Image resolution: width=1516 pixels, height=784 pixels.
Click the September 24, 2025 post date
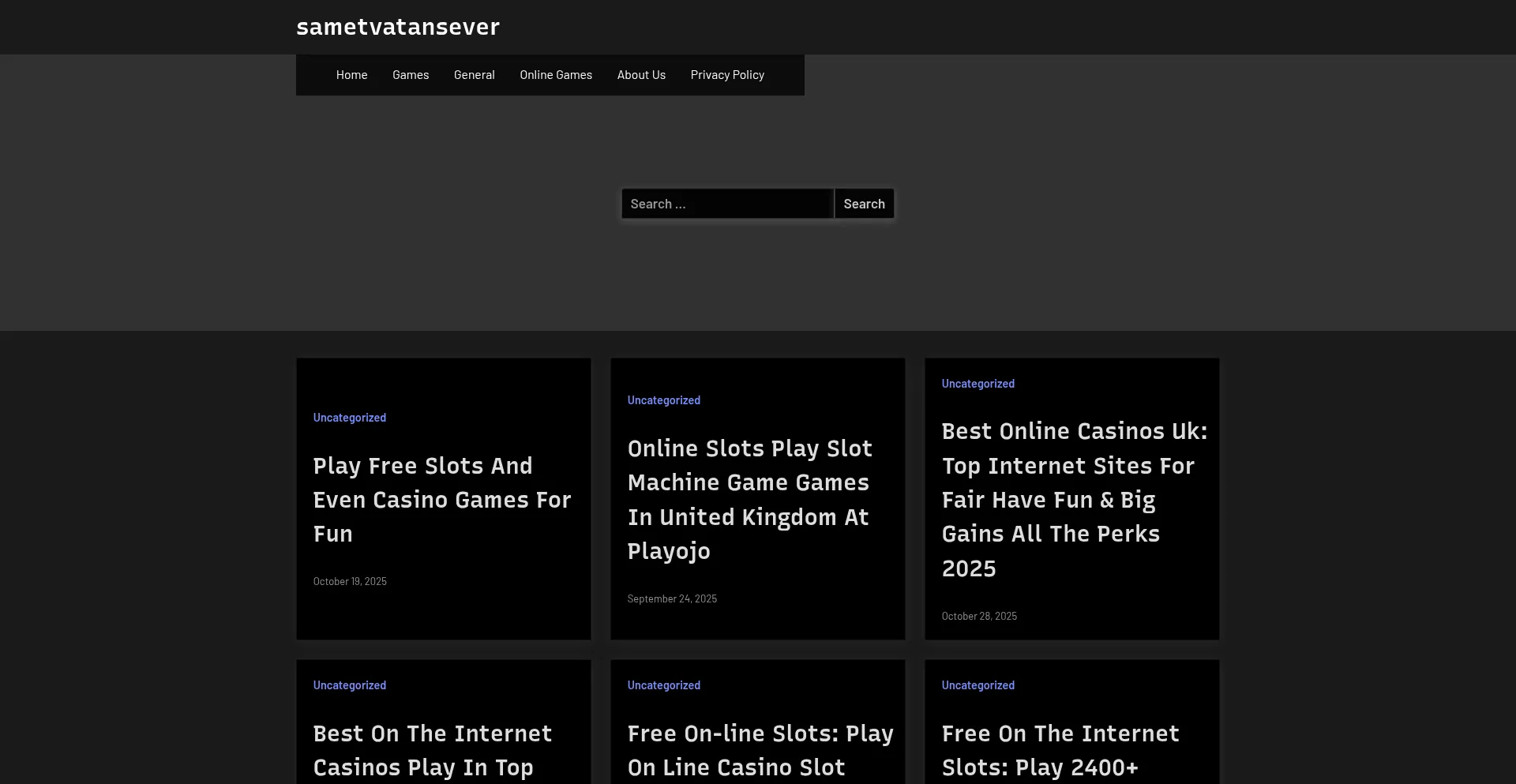click(672, 599)
